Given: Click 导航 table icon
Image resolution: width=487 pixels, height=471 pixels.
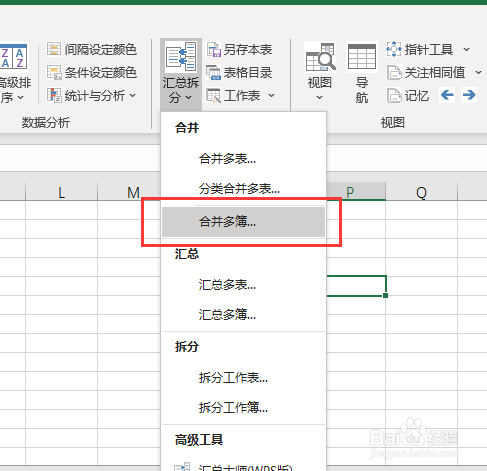Looking at the screenshot, I should (x=362, y=57).
